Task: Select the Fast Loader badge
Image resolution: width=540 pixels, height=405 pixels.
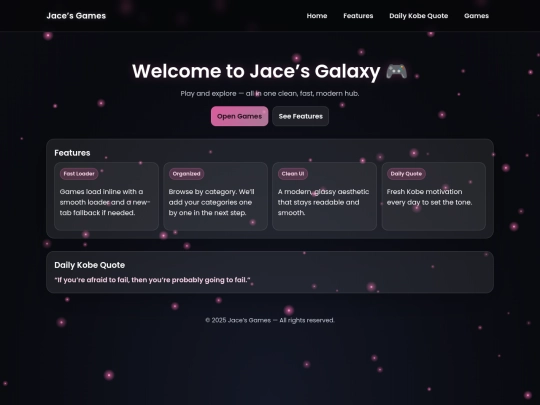Action: click(x=79, y=174)
